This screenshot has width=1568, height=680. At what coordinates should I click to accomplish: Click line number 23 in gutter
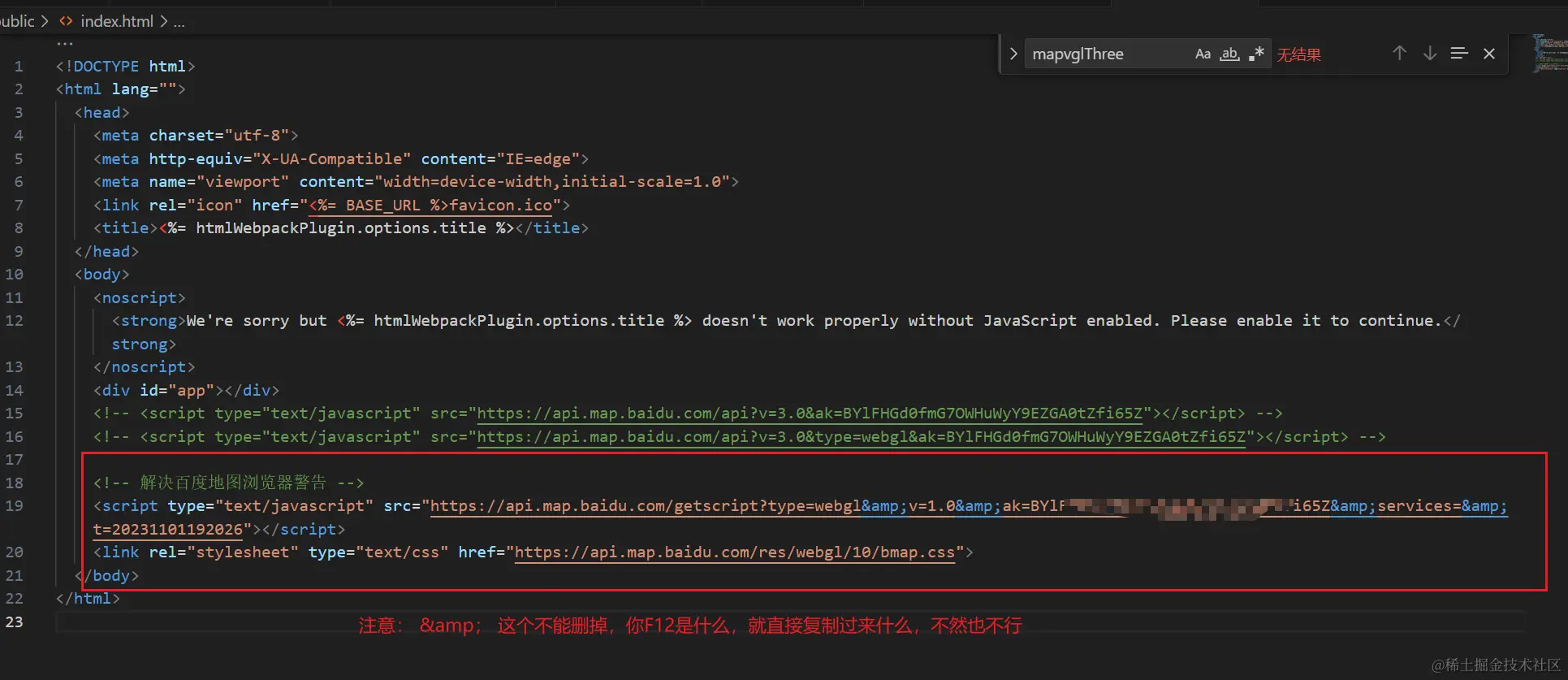[15, 622]
